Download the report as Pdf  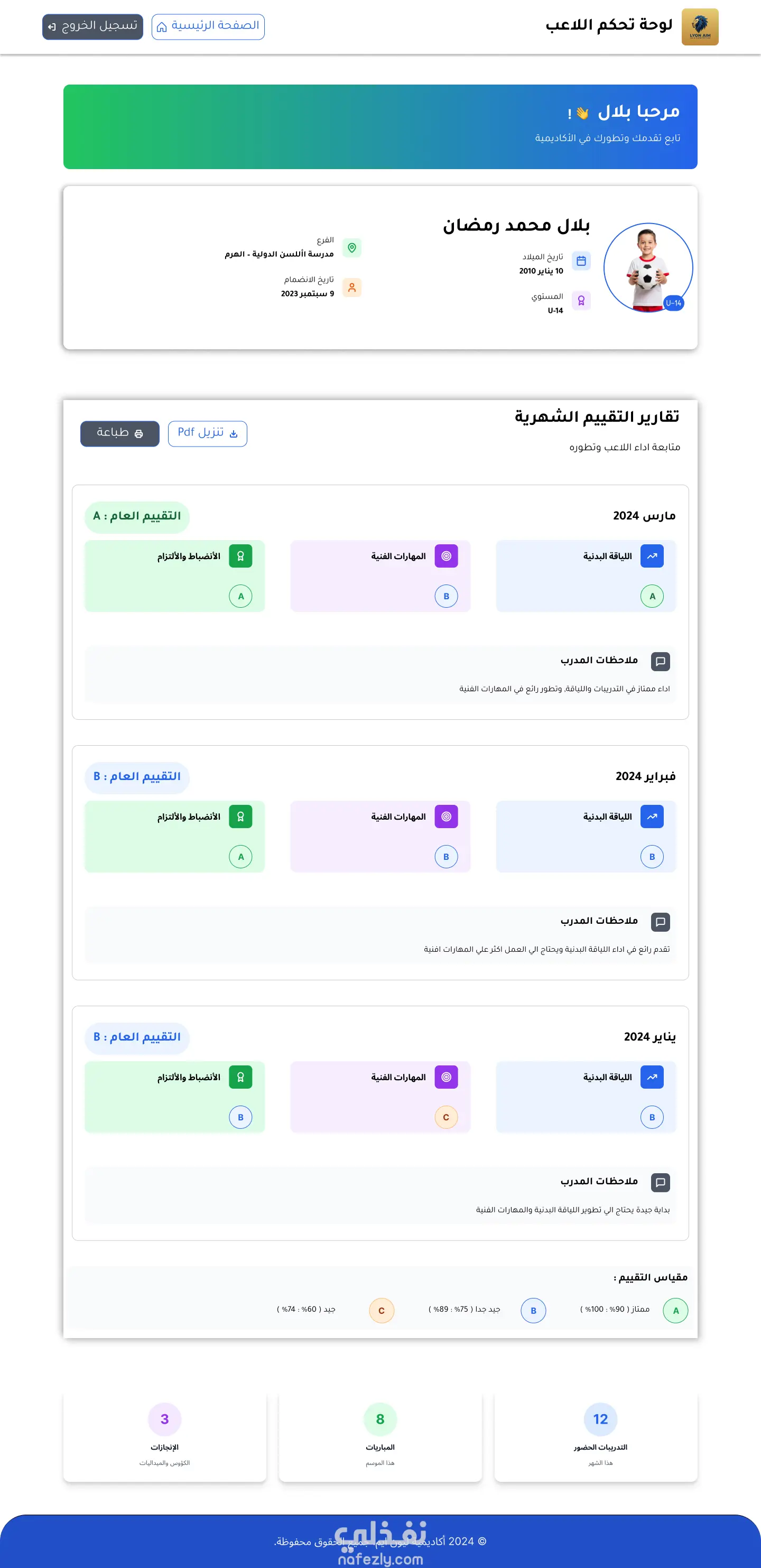[x=208, y=433]
